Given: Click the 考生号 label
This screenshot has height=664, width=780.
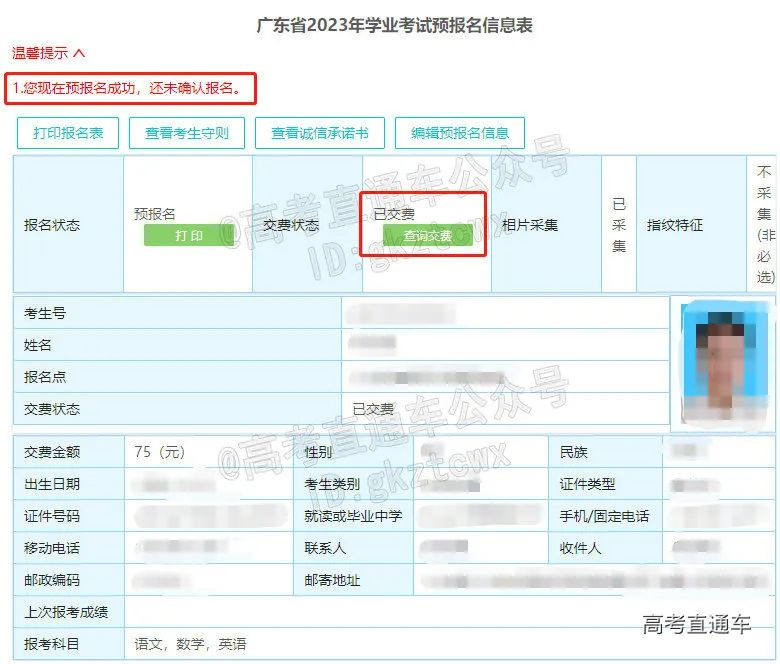Looking at the screenshot, I should pyautogui.click(x=45, y=313).
